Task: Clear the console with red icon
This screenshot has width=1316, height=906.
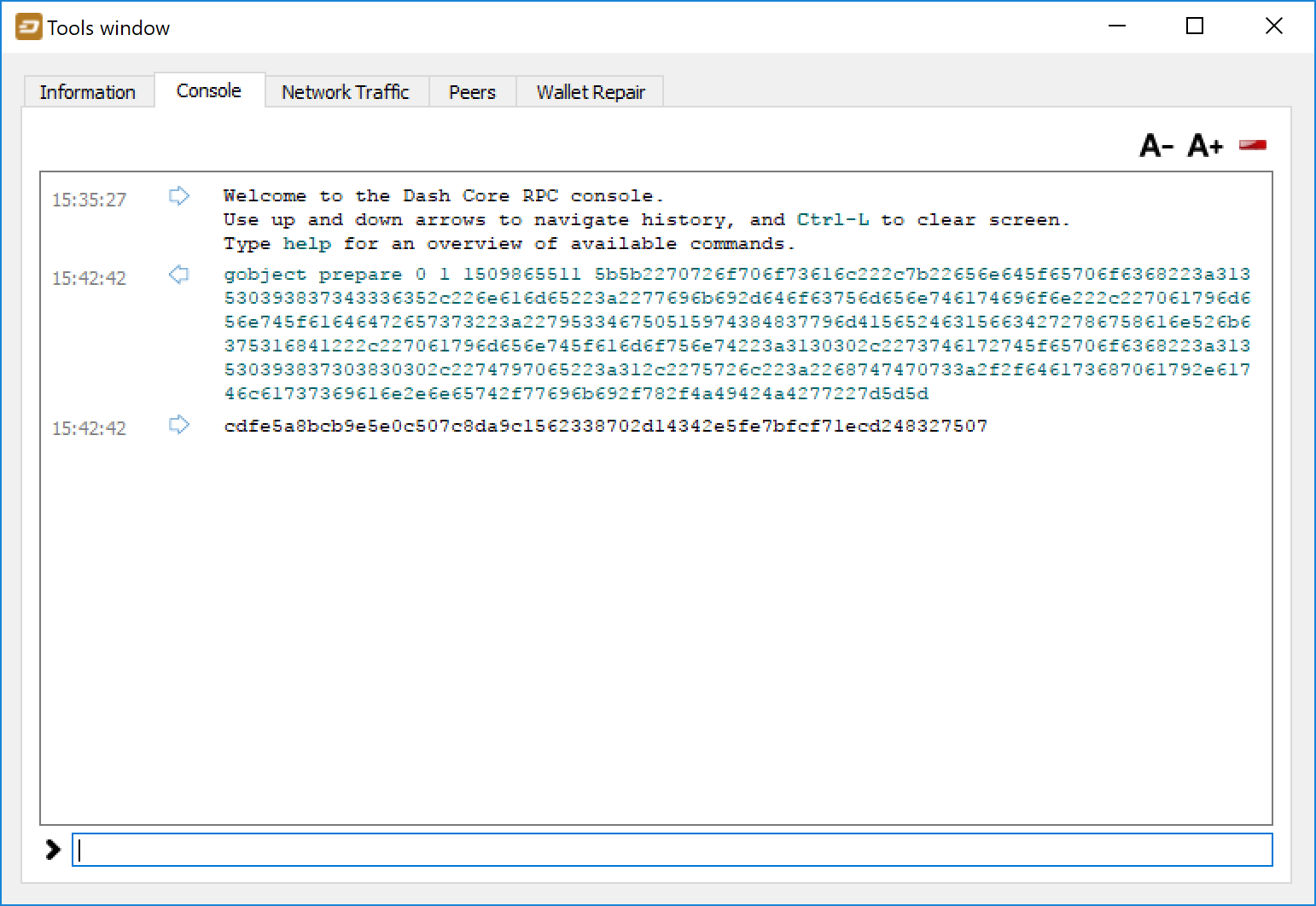Action: (x=1252, y=145)
